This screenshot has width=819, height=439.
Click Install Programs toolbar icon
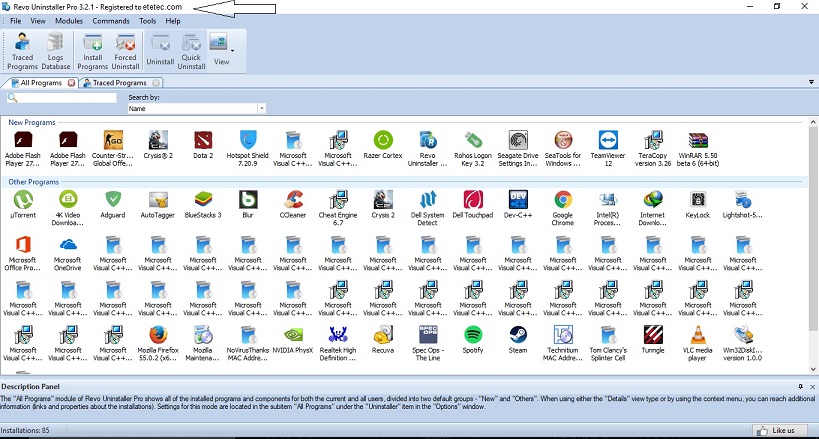92,51
